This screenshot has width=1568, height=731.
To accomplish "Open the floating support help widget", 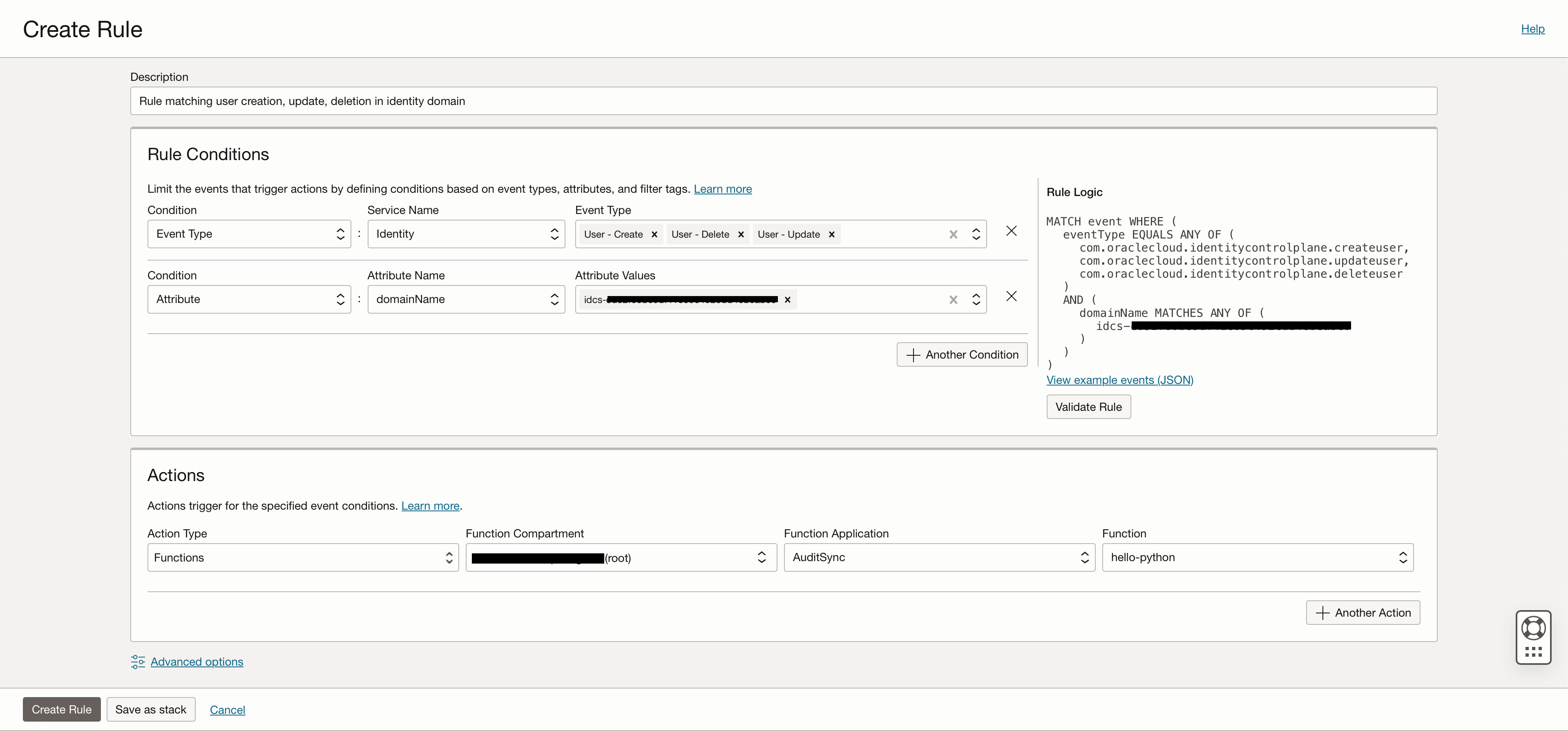I will (1533, 628).
